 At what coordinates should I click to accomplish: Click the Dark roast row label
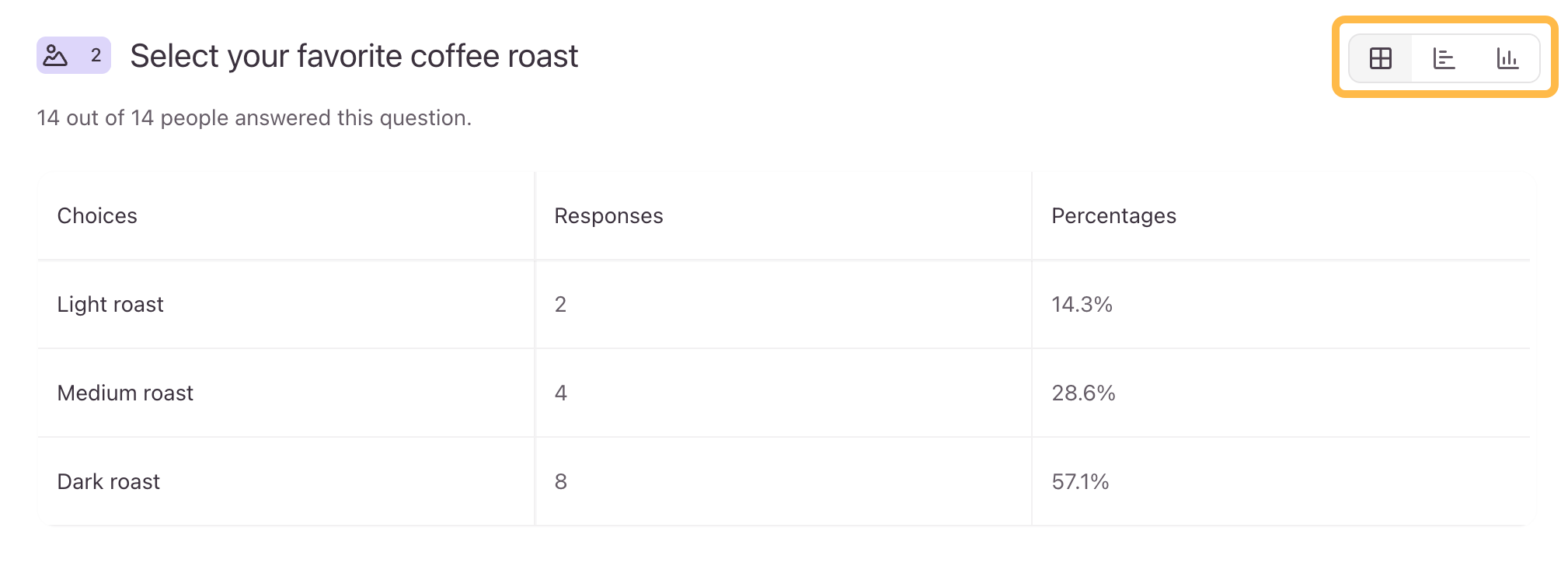(x=108, y=481)
